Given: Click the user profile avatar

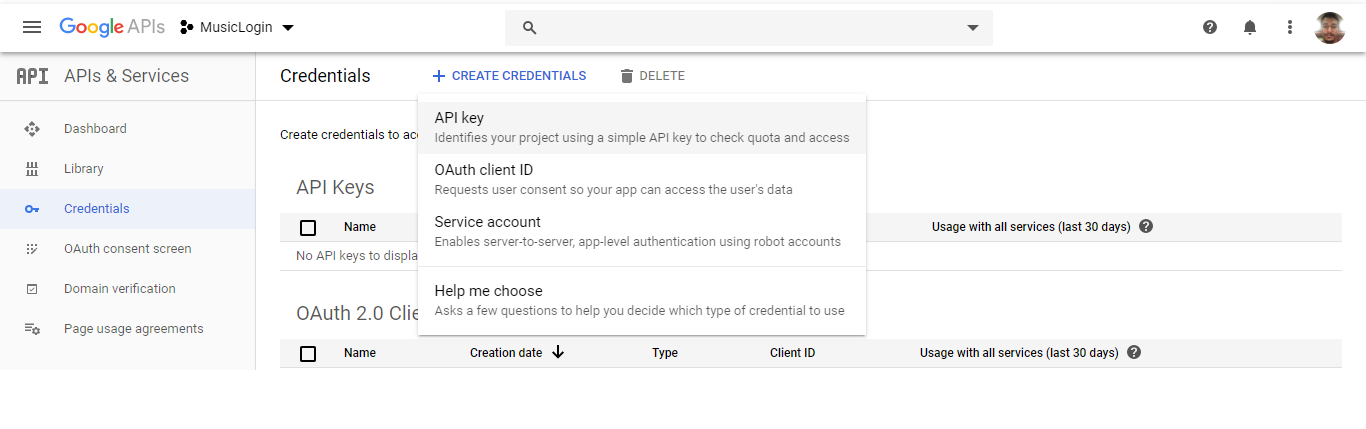Looking at the screenshot, I should [x=1329, y=28].
